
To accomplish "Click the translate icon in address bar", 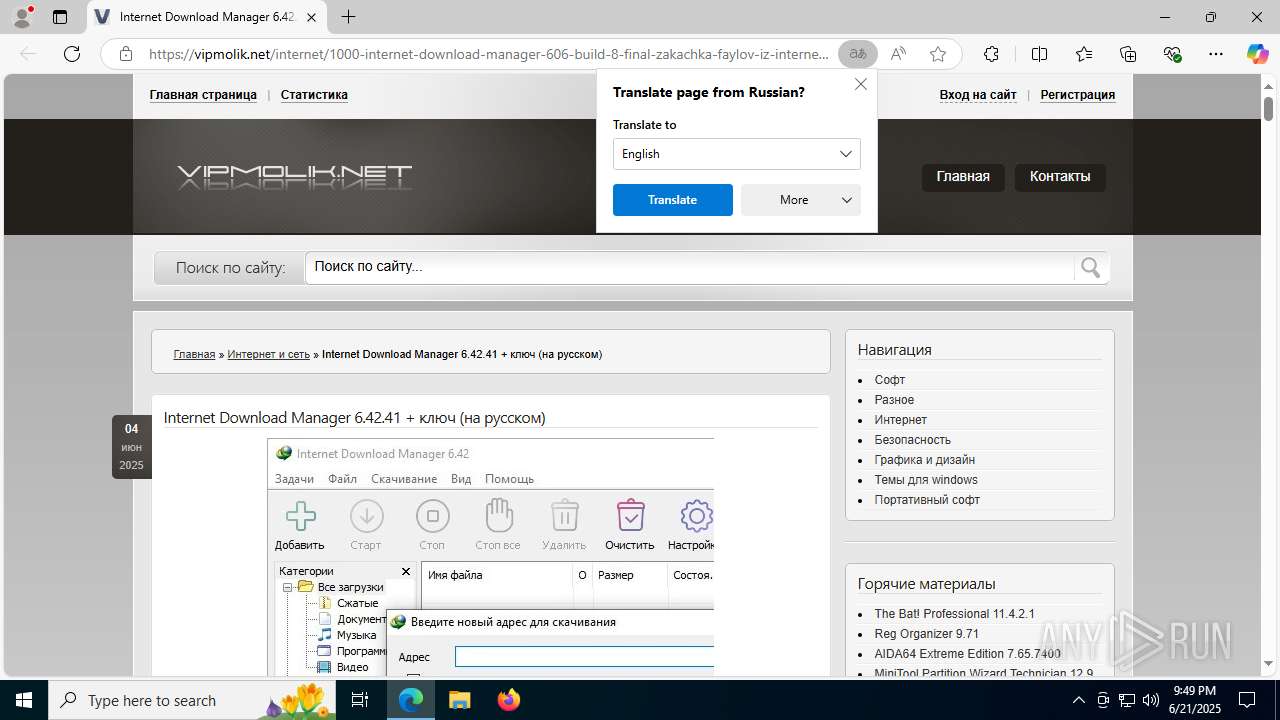I will 858,54.
